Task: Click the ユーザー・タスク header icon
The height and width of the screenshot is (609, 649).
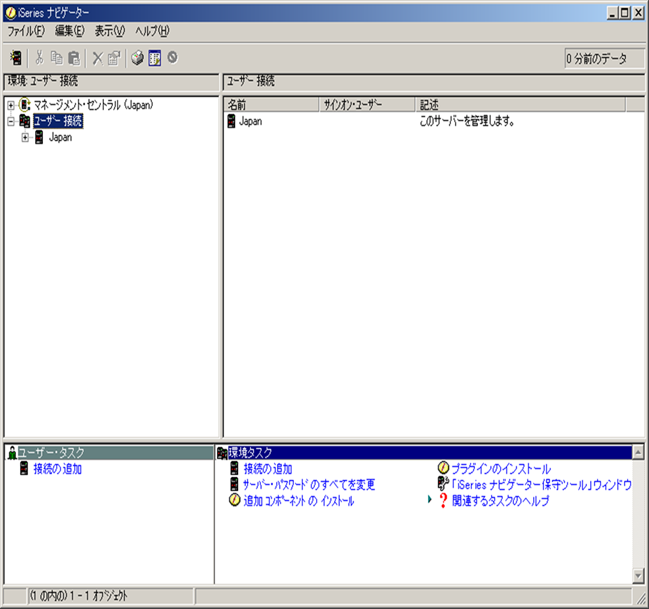Action: [x=12, y=453]
